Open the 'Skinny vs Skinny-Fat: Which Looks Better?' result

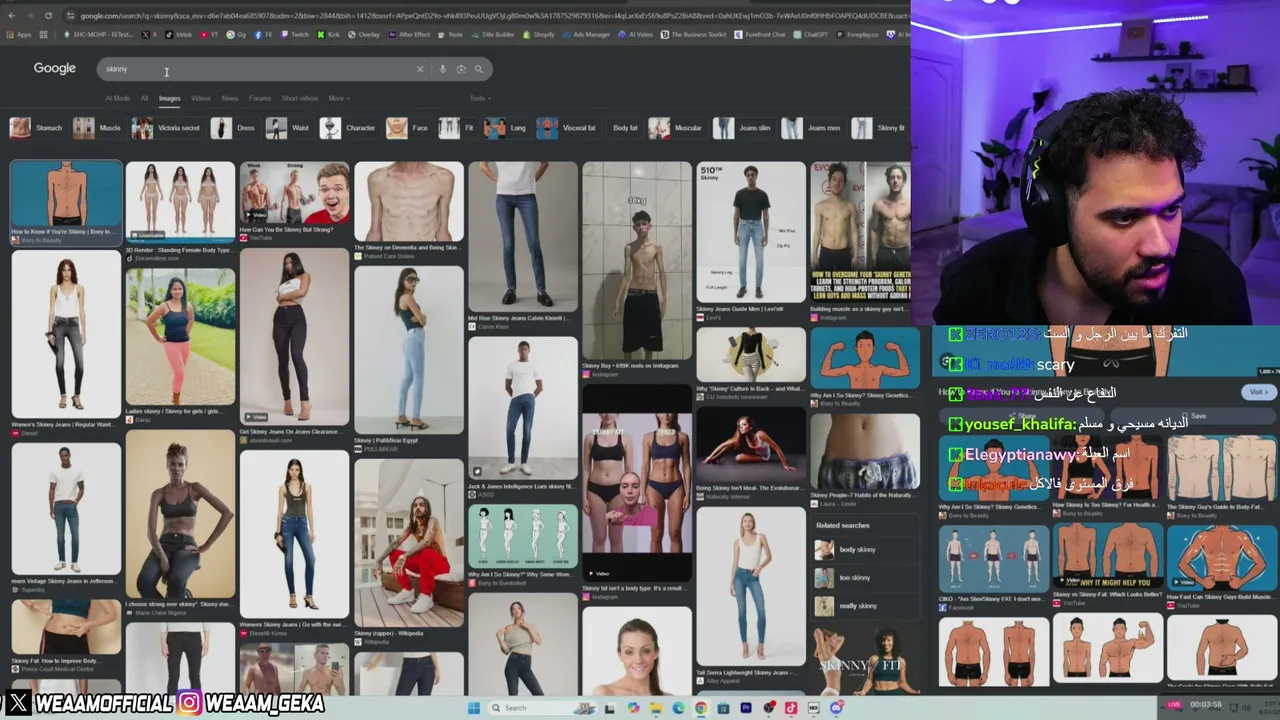click(x=1108, y=565)
